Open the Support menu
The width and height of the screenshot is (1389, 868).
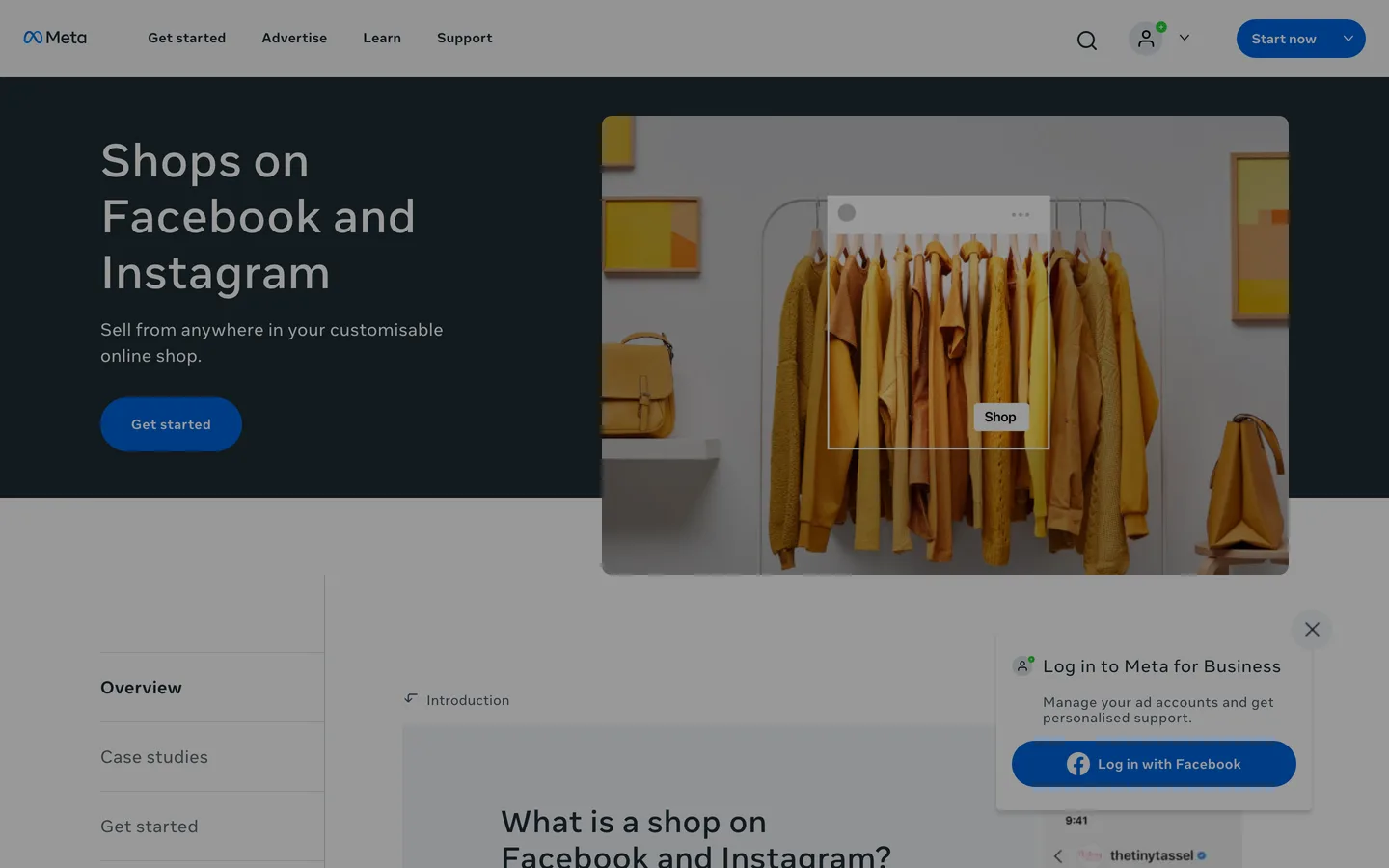click(465, 38)
